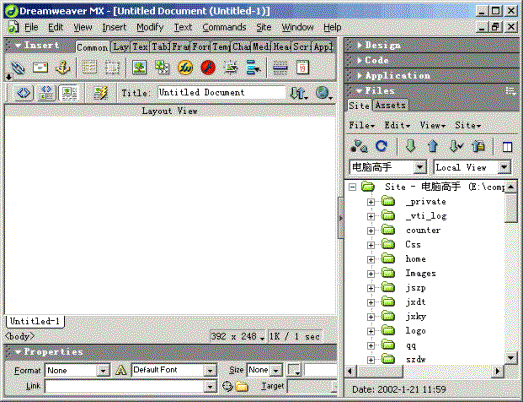Click the file tree down scroll arrow
This screenshot has height=402, width=523.
(511, 358)
